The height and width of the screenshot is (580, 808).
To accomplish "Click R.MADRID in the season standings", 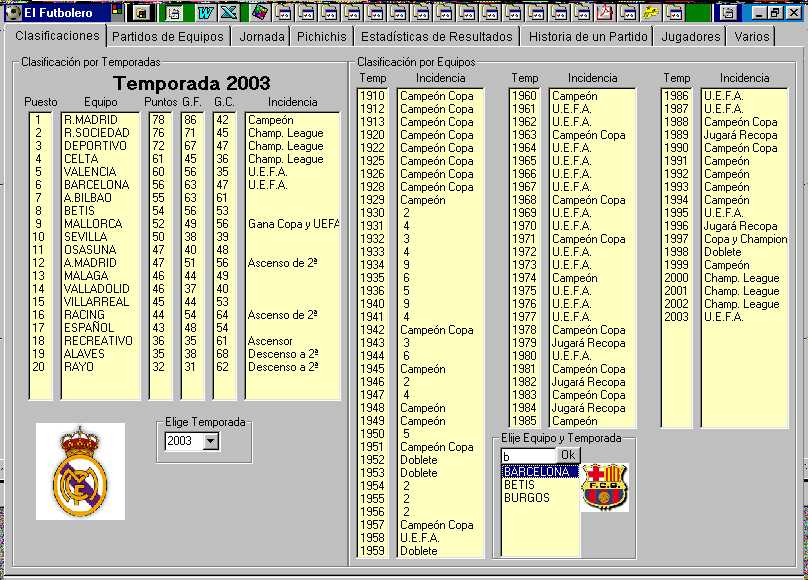I will click(91, 120).
